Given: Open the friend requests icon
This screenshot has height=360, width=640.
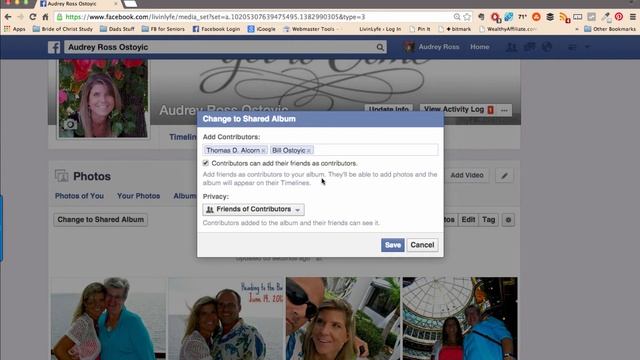Looking at the screenshot, I should [x=511, y=47].
